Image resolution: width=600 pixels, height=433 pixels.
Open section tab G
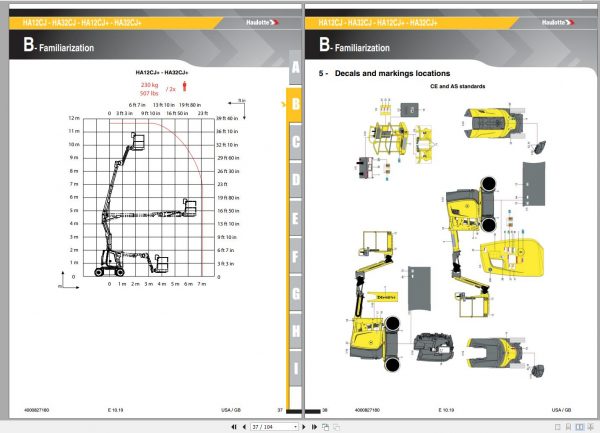(x=295, y=293)
